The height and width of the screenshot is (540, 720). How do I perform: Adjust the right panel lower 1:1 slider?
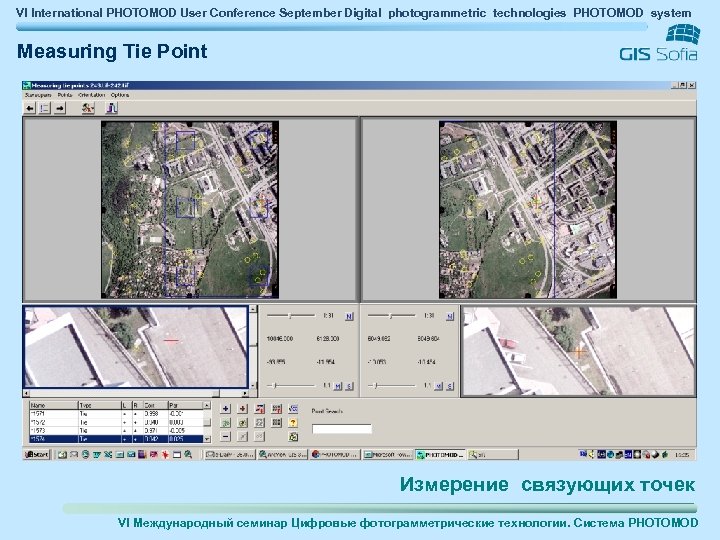392,386
